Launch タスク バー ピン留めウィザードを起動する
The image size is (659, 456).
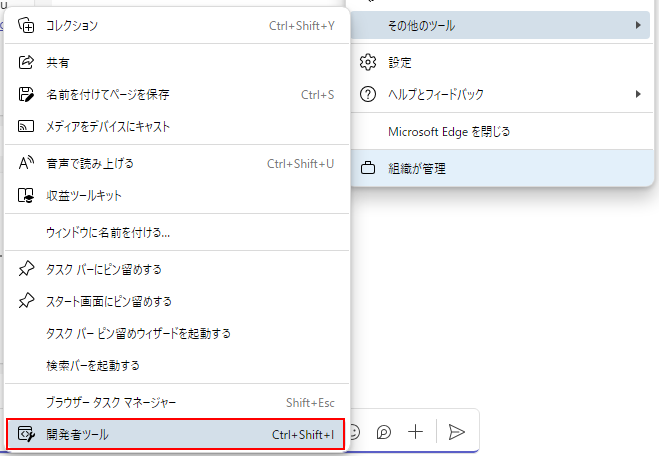click(x=177, y=333)
